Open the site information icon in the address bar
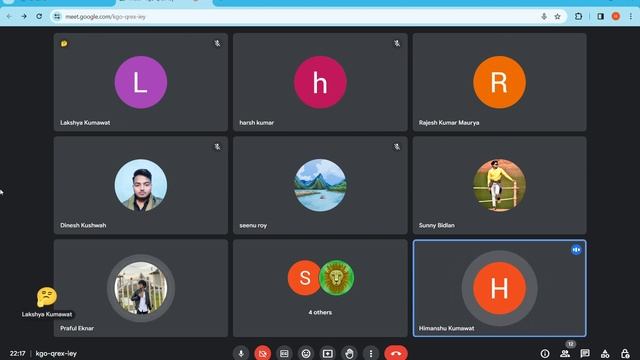The width and height of the screenshot is (640, 360). click(x=57, y=17)
